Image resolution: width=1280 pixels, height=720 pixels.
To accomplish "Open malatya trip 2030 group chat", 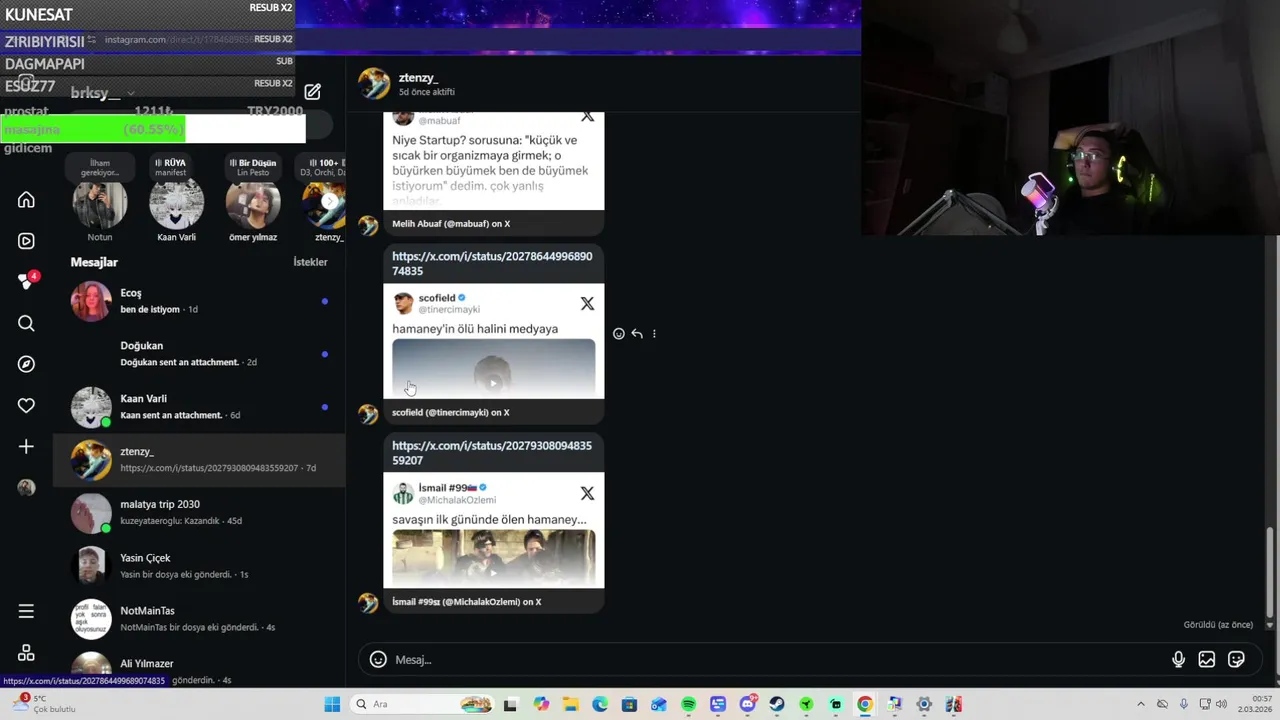I will click(199, 513).
